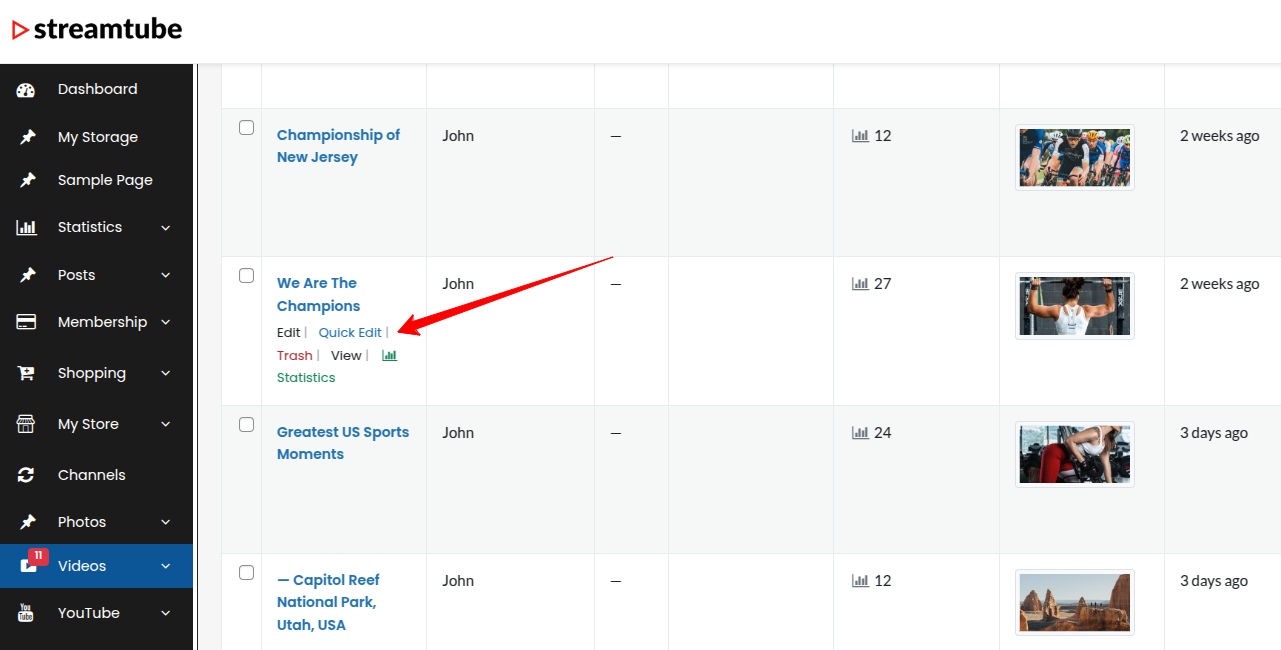This screenshot has width=1281, height=650.
Task: Click the Membership card icon
Action: click(x=26, y=323)
